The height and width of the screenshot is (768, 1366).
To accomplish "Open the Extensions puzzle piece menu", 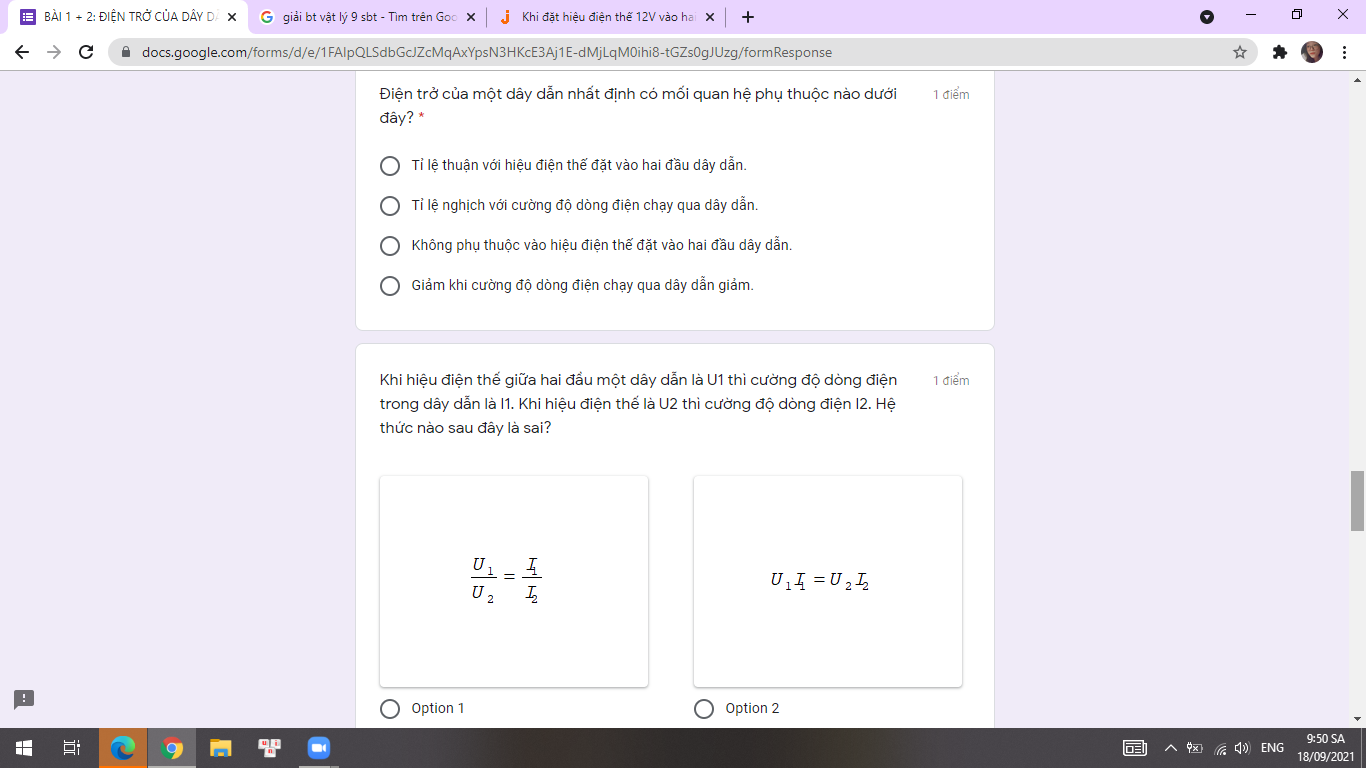I will pos(1280,52).
